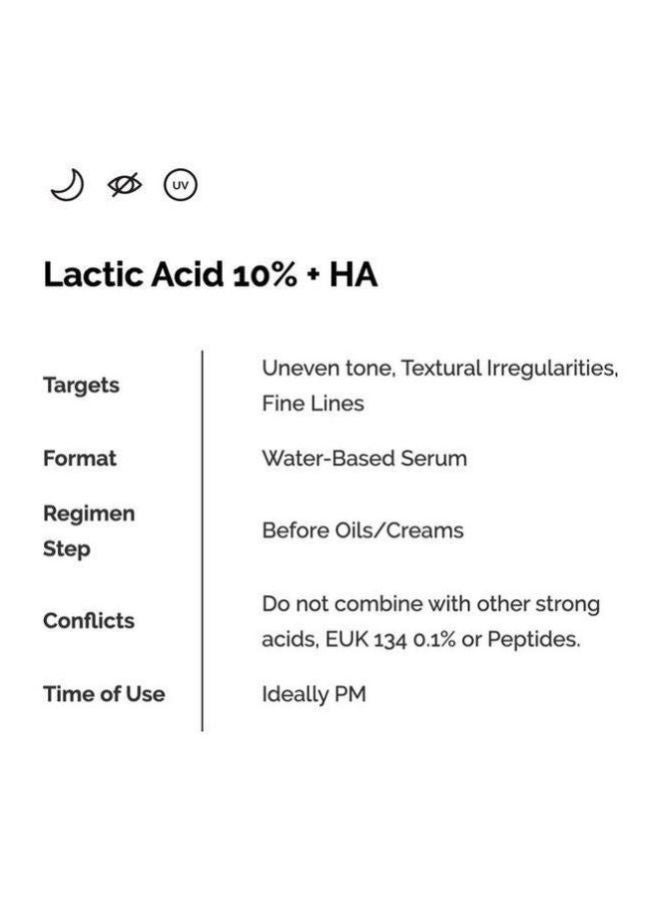Click the 'Textural Irregularities' text
This screenshot has width=660, height=900.
(x=510, y=368)
